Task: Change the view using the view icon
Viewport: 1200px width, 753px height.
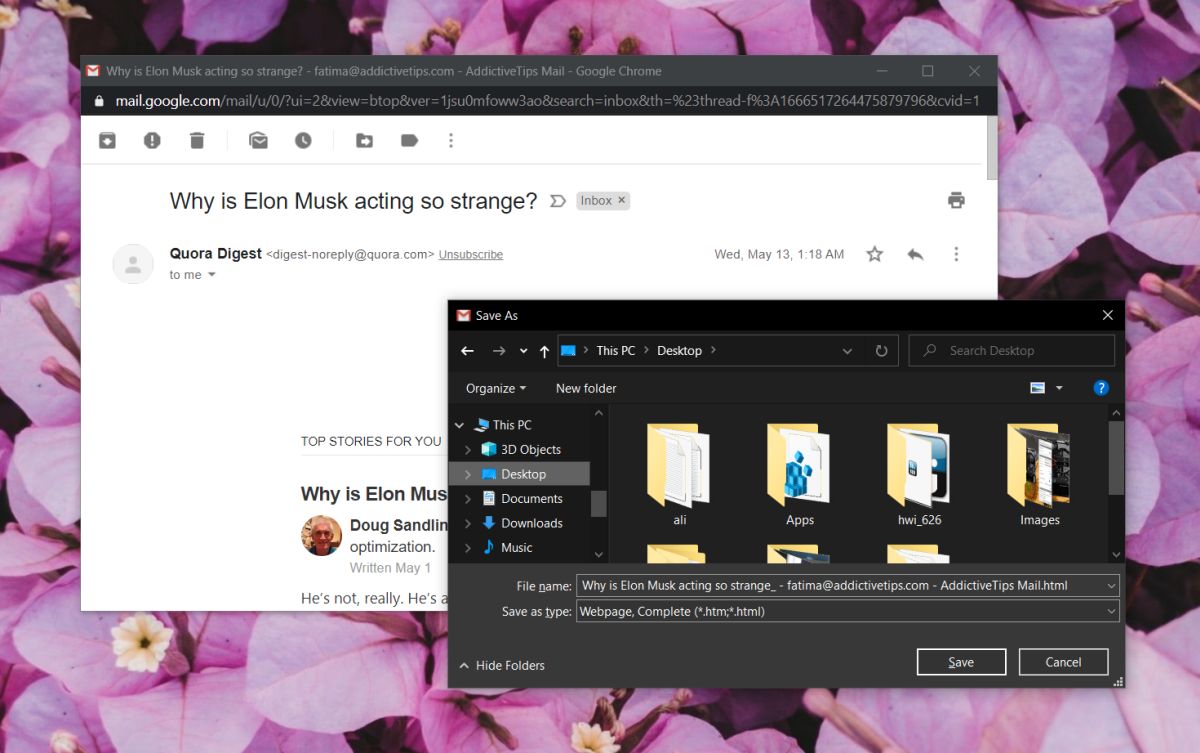Action: 1038,388
